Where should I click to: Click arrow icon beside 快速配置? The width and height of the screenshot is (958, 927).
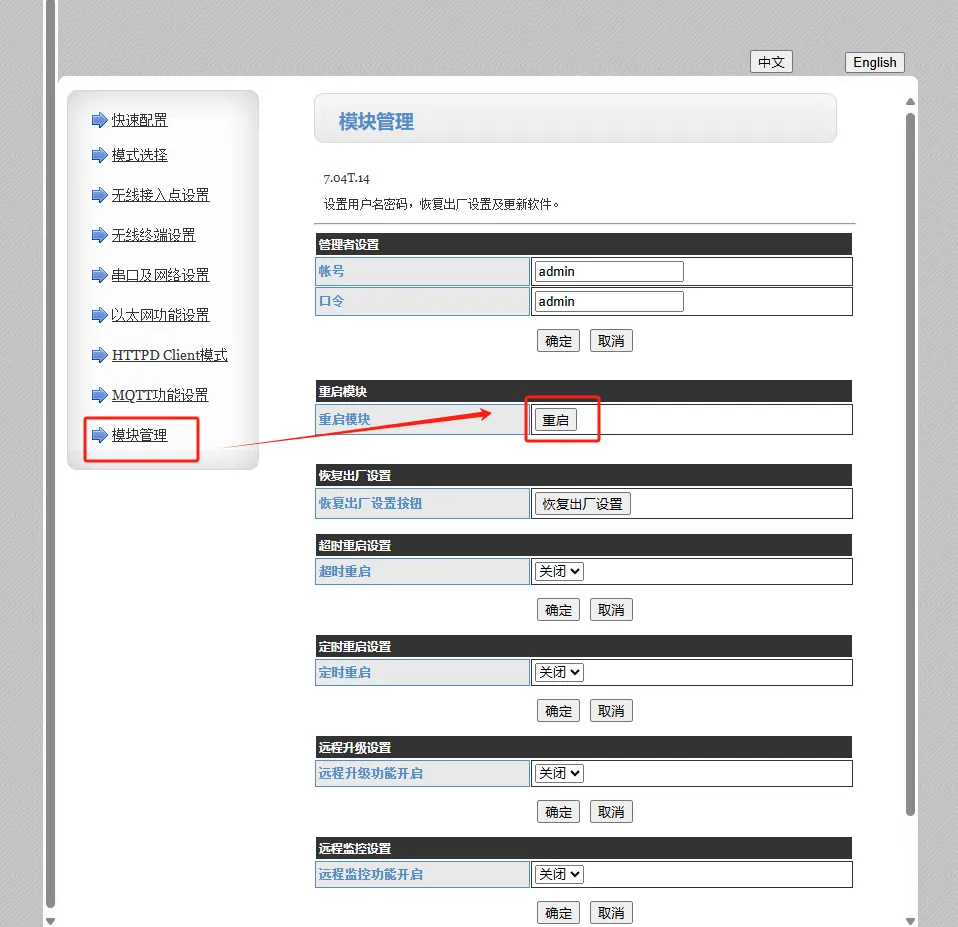(100, 120)
